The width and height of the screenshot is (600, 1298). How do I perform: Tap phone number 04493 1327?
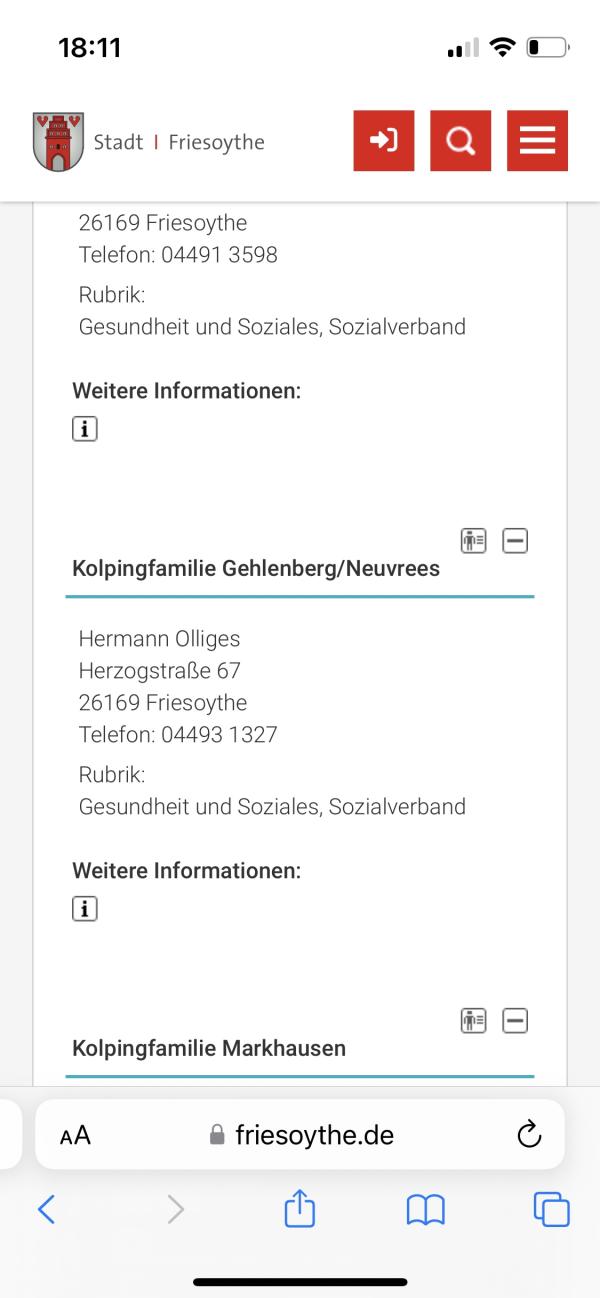[219, 735]
